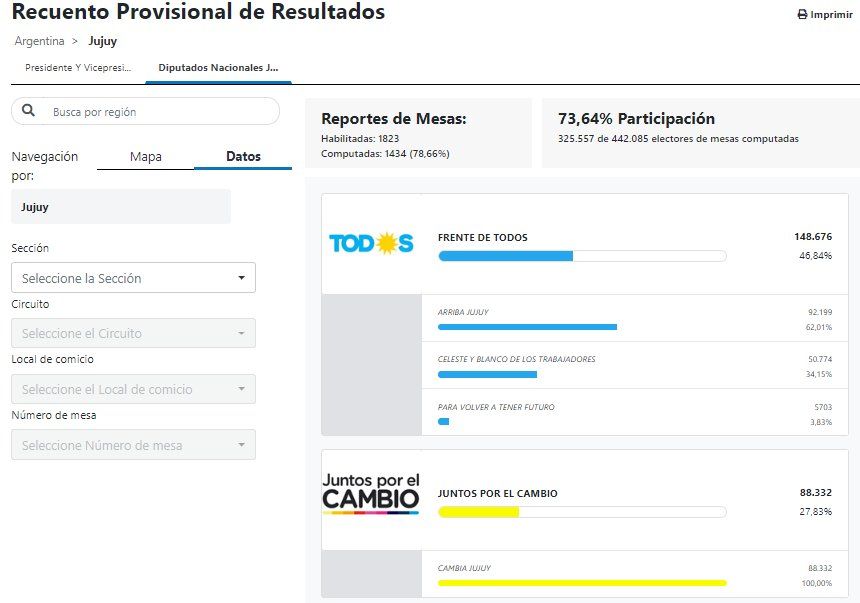Click the search magnifier icon

[29, 111]
